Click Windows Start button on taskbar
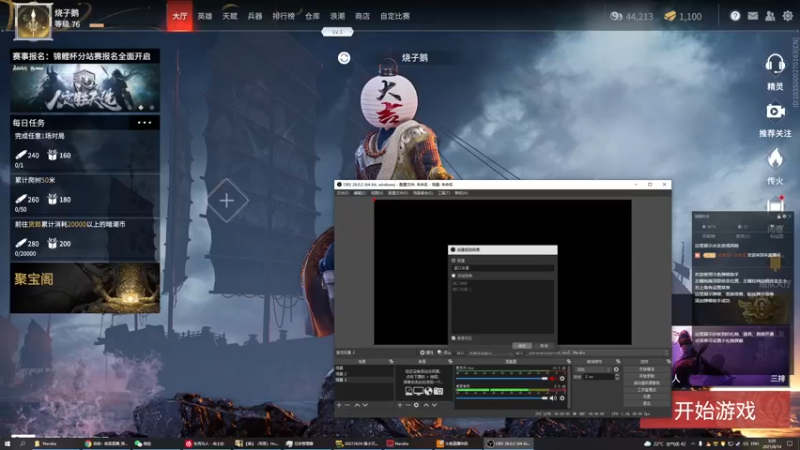 pos(7,444)
